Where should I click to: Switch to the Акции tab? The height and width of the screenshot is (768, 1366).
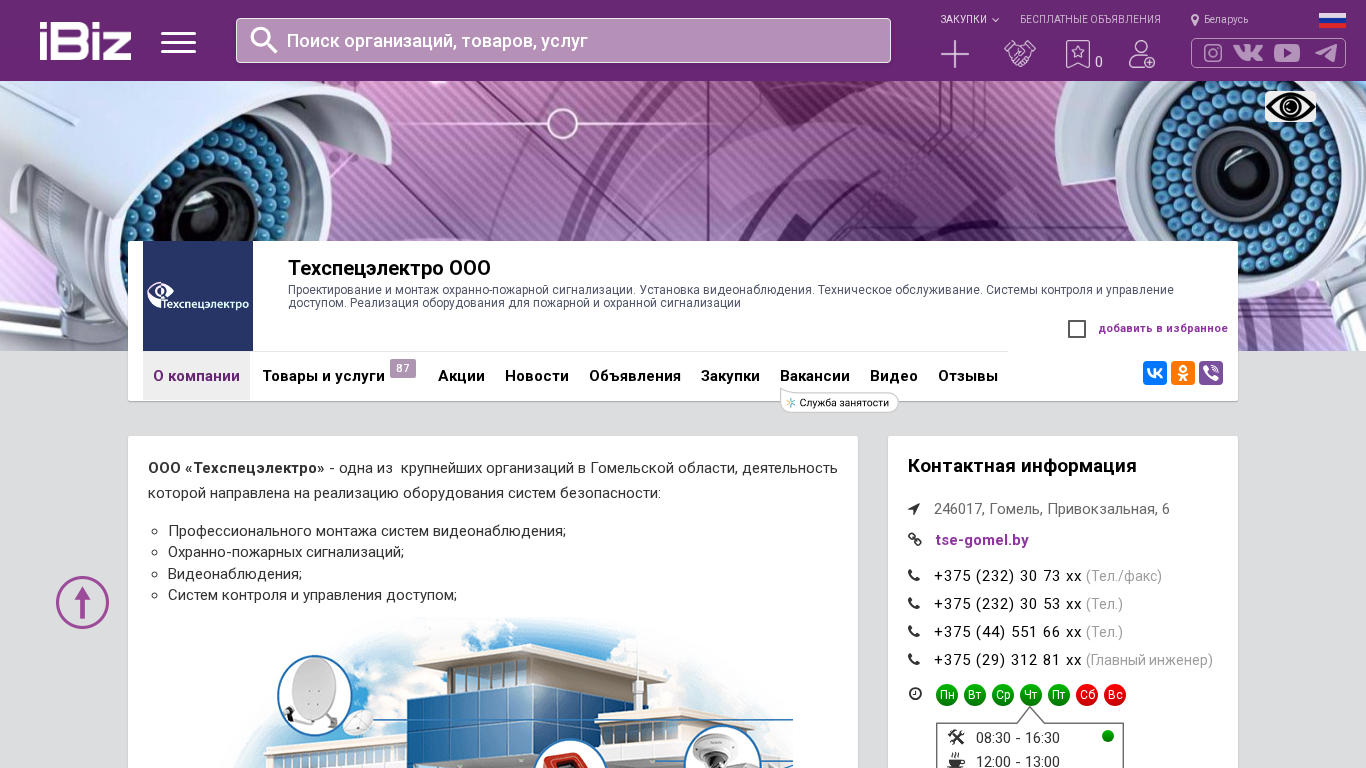pyautogui.click(x=461, y=376)
